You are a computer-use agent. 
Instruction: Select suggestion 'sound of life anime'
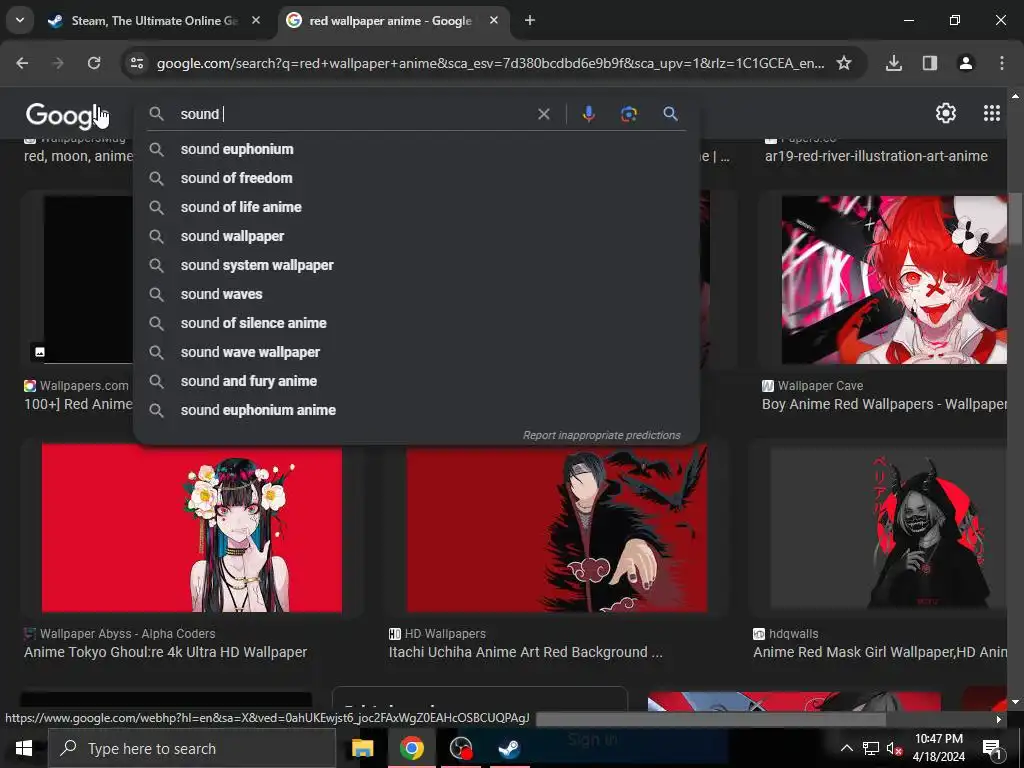point(416,207)
